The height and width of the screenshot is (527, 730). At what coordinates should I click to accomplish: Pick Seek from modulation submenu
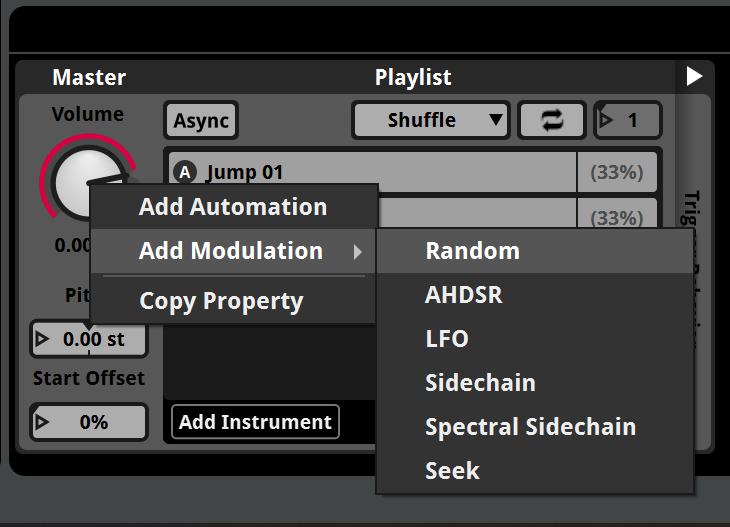pos(452,471)
